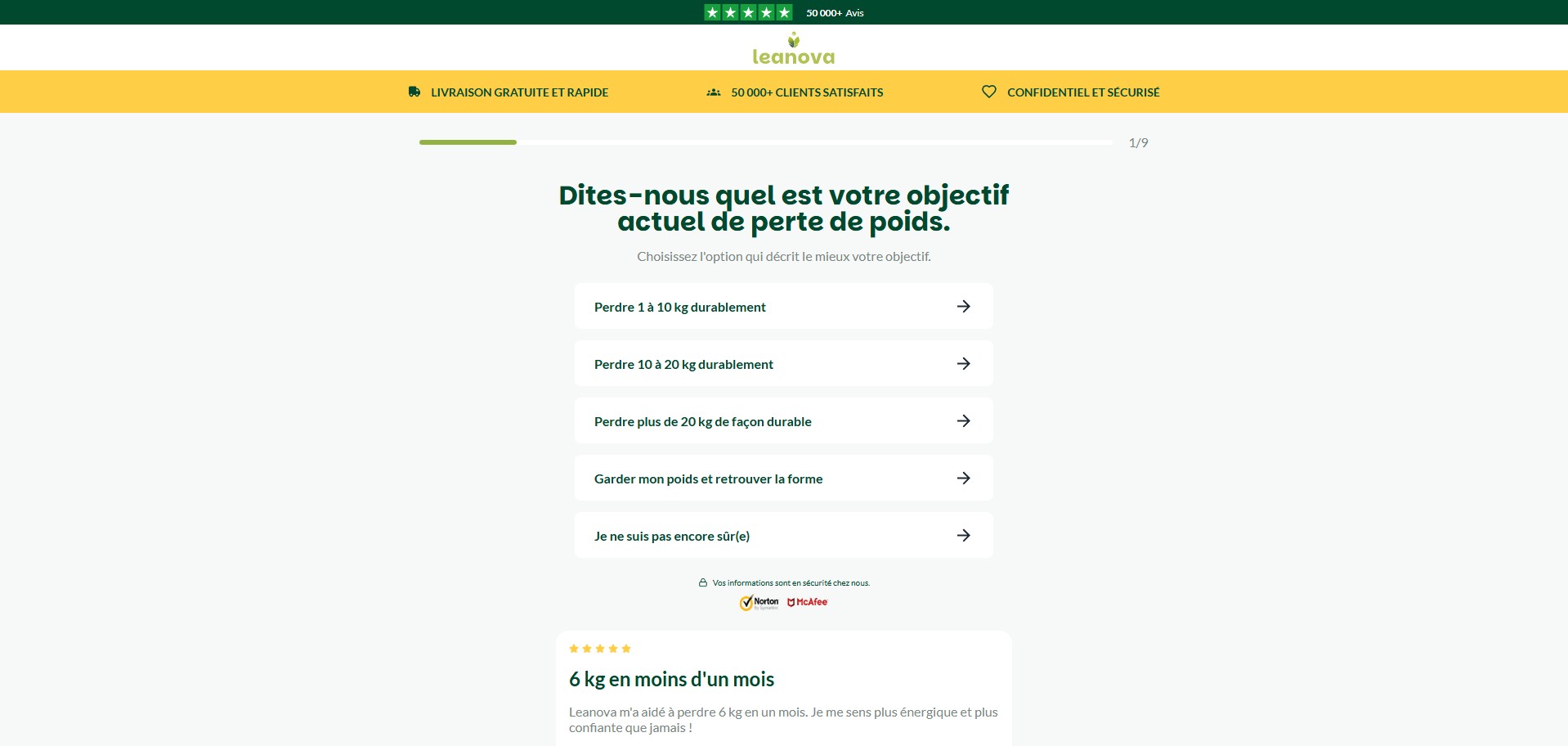Click the padlock icon near security text
Viewport: 1568px width, 746px height.
click(702, 583)
